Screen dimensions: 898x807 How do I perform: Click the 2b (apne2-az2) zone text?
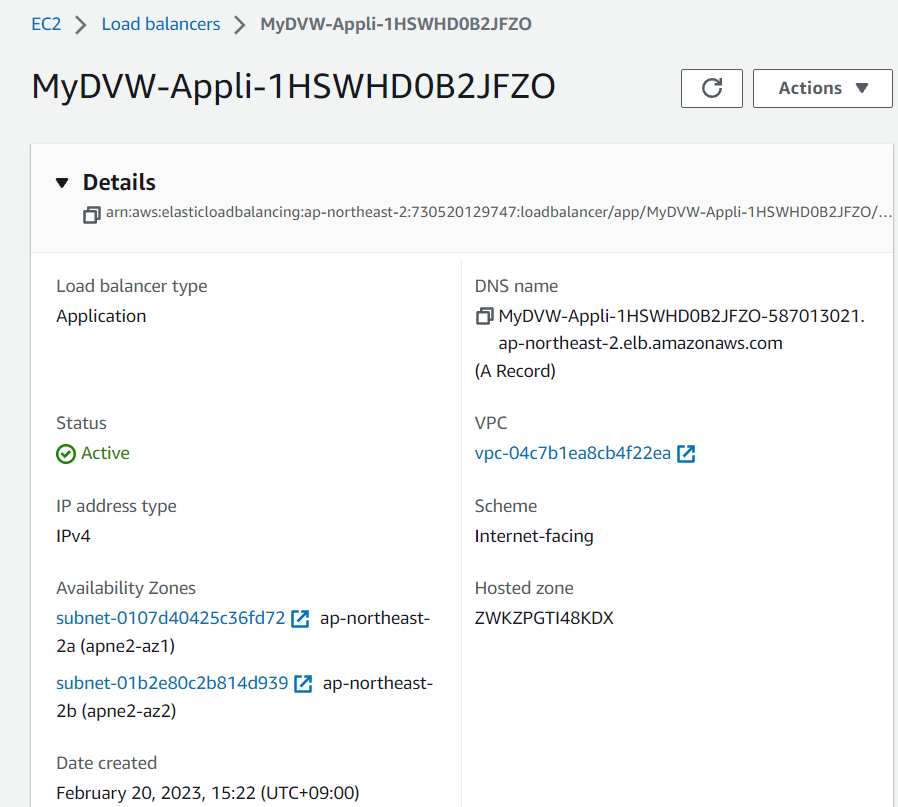click(x=116, y=711)
